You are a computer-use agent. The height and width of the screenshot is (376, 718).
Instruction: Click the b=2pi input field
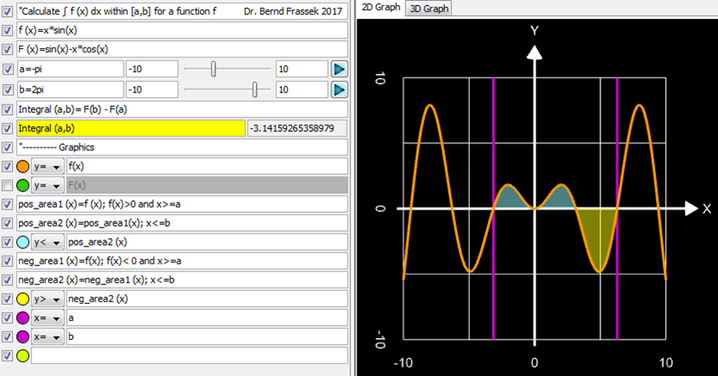pos(70,90)
